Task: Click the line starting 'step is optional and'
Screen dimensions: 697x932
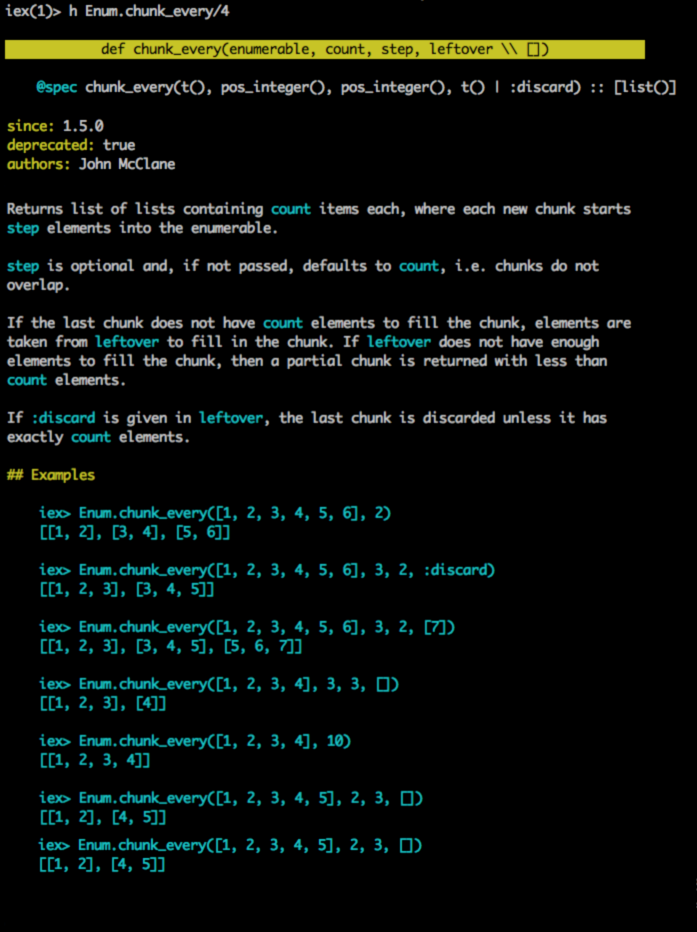Action: (302, 266)
